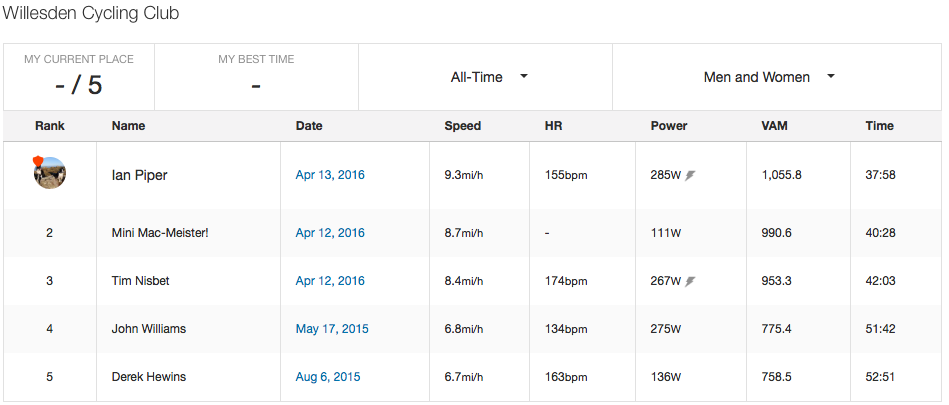
Task: Click the name Ian Piper
Action: pyautogui.click(x=139, y=176)
